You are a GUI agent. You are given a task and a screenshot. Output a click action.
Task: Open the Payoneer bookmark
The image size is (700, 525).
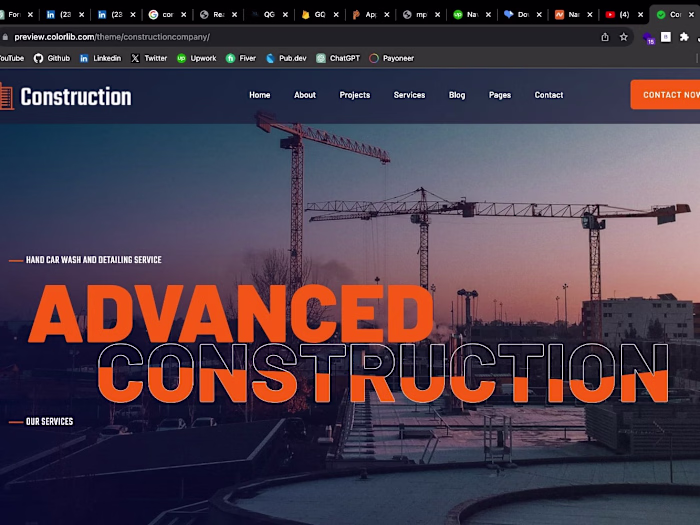(392, 58)
